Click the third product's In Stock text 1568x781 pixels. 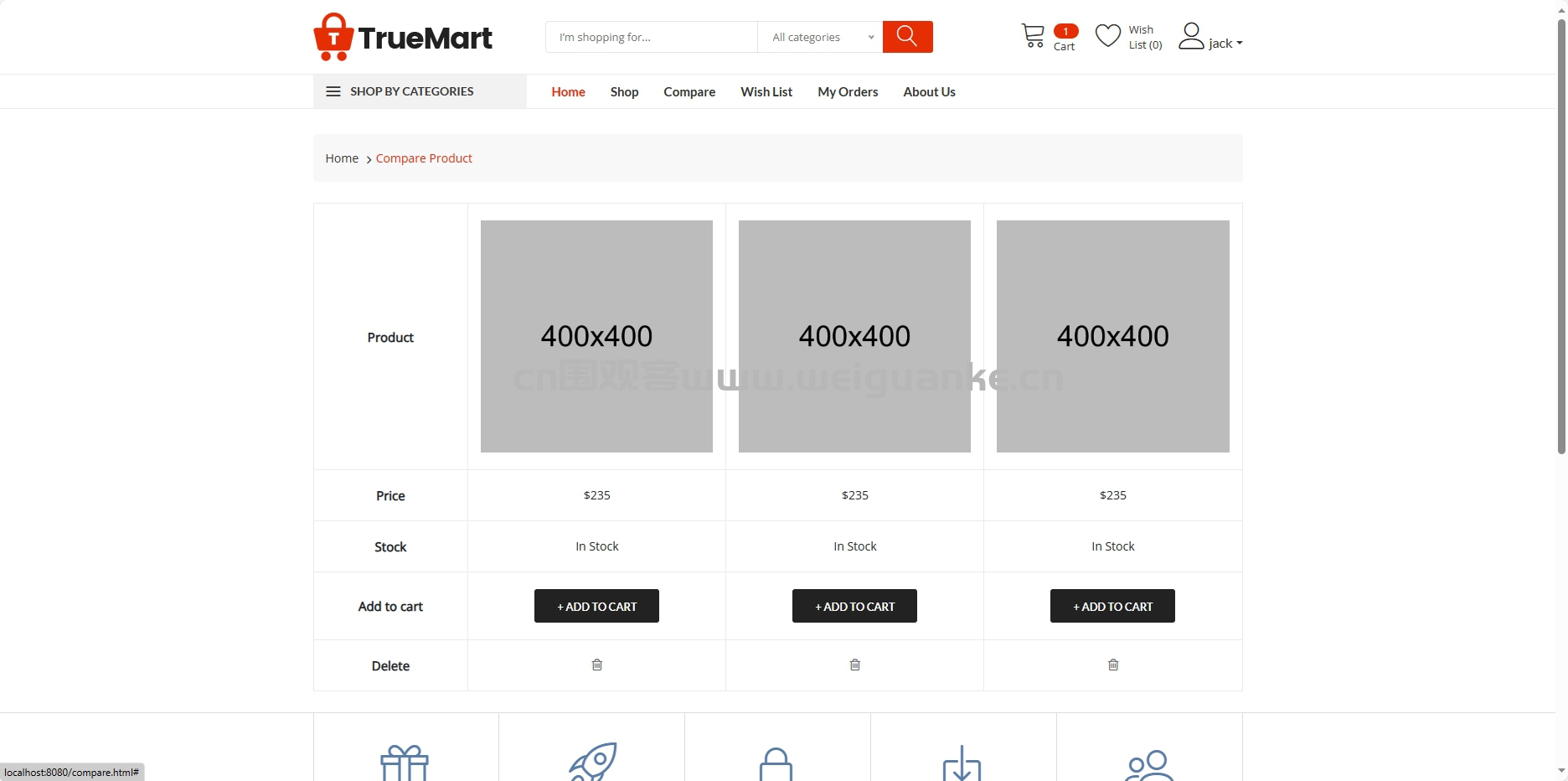[x=1113, y=546]
